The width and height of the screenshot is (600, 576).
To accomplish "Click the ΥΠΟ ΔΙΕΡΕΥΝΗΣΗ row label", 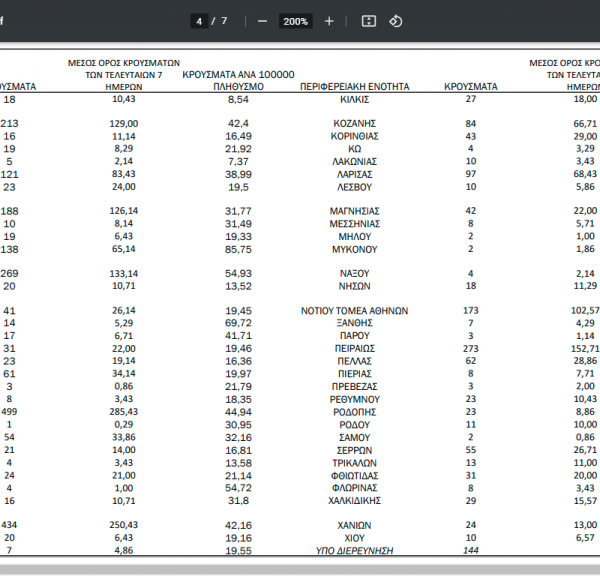I will click(x=355, y=551).
